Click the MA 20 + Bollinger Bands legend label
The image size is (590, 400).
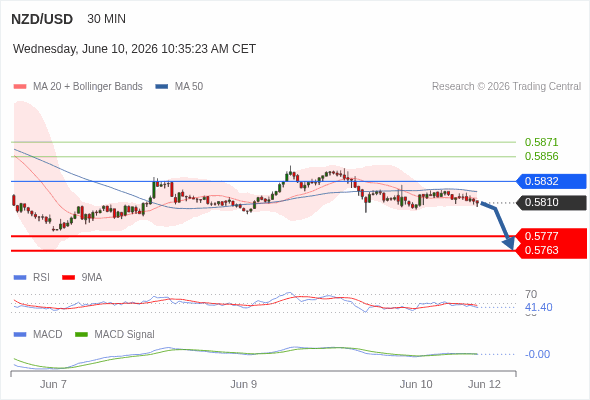pyautogui.click(x=88, y=87)
